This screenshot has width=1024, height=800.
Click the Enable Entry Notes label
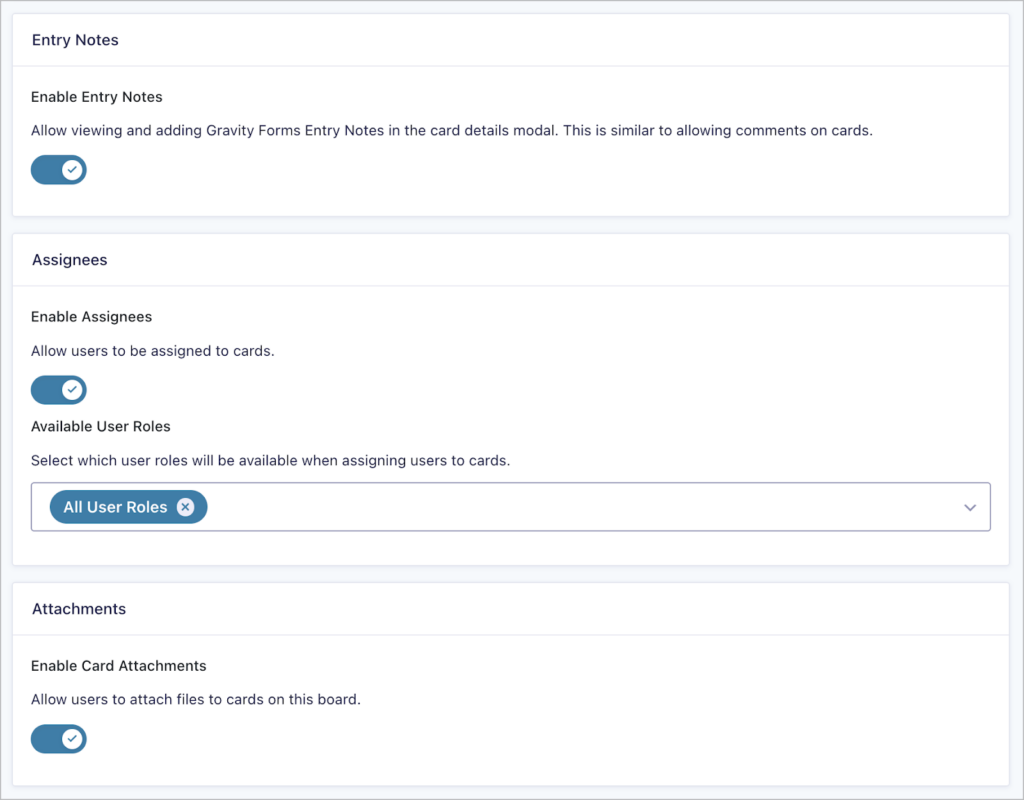tap(96, 97)
